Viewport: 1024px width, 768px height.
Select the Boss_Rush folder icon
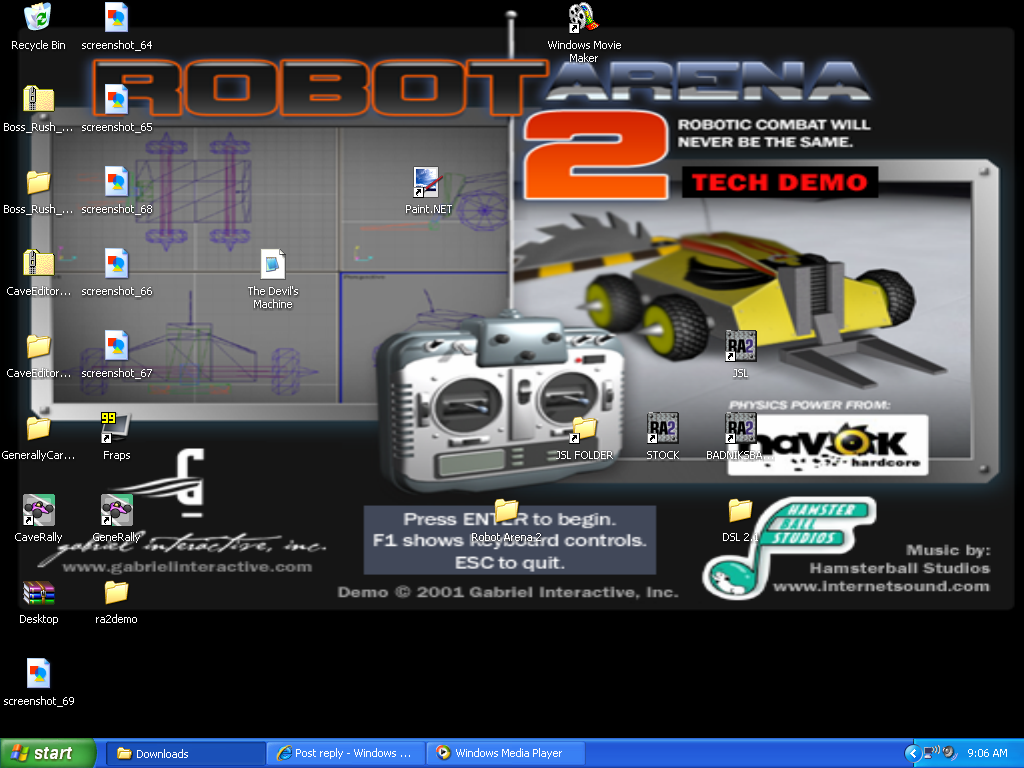(38, 182)
